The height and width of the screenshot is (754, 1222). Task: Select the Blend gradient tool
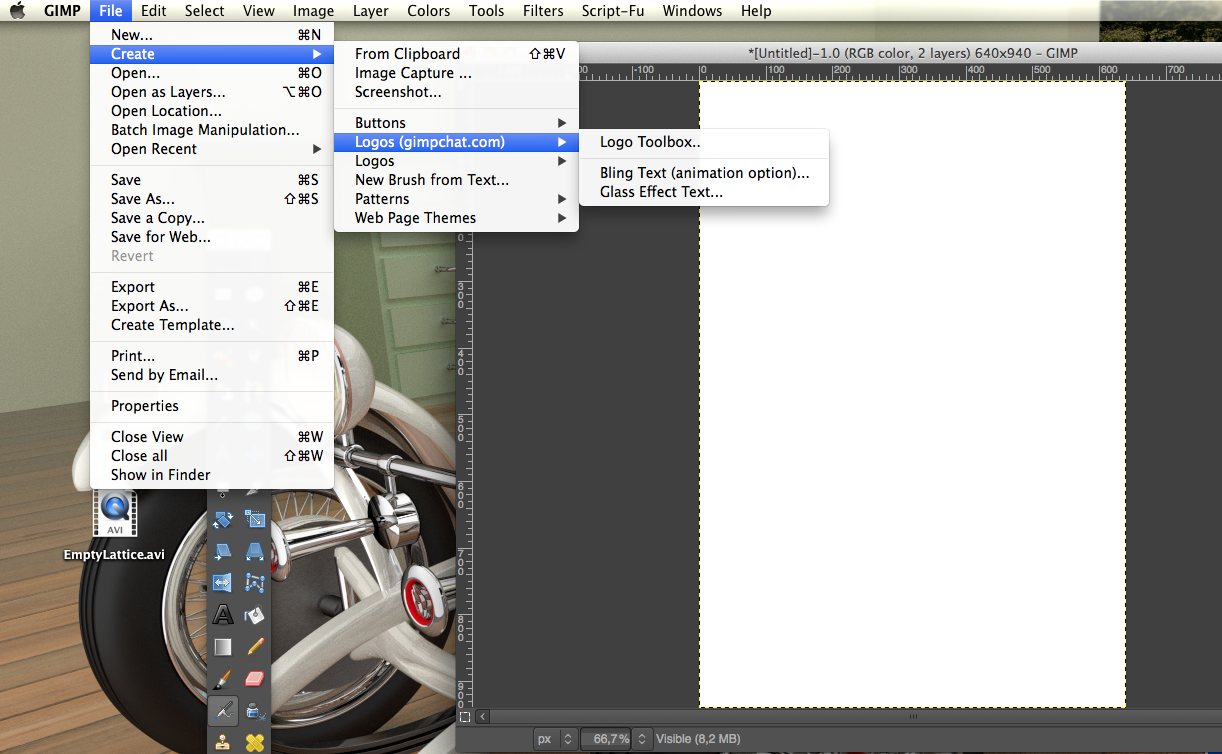223,646
